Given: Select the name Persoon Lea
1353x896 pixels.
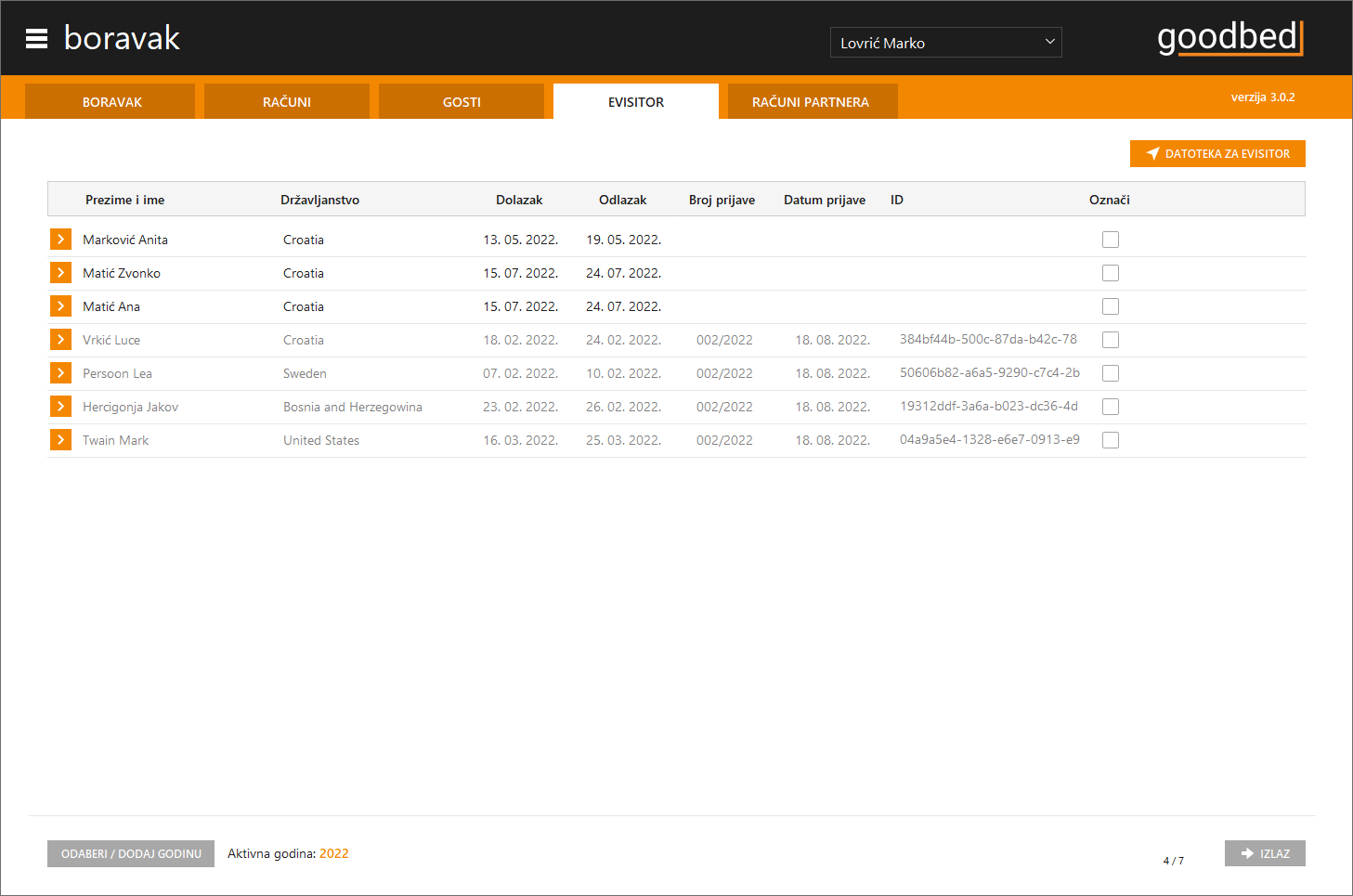Looking at the screenshot, I should tap(117, 373).
